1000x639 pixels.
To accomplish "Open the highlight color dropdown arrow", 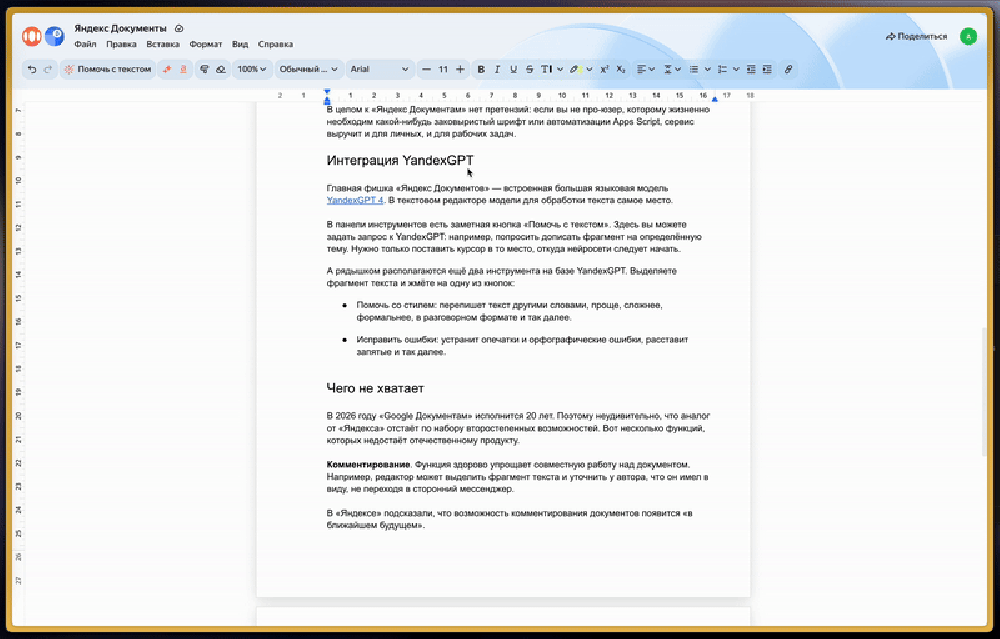I will 589,70.
